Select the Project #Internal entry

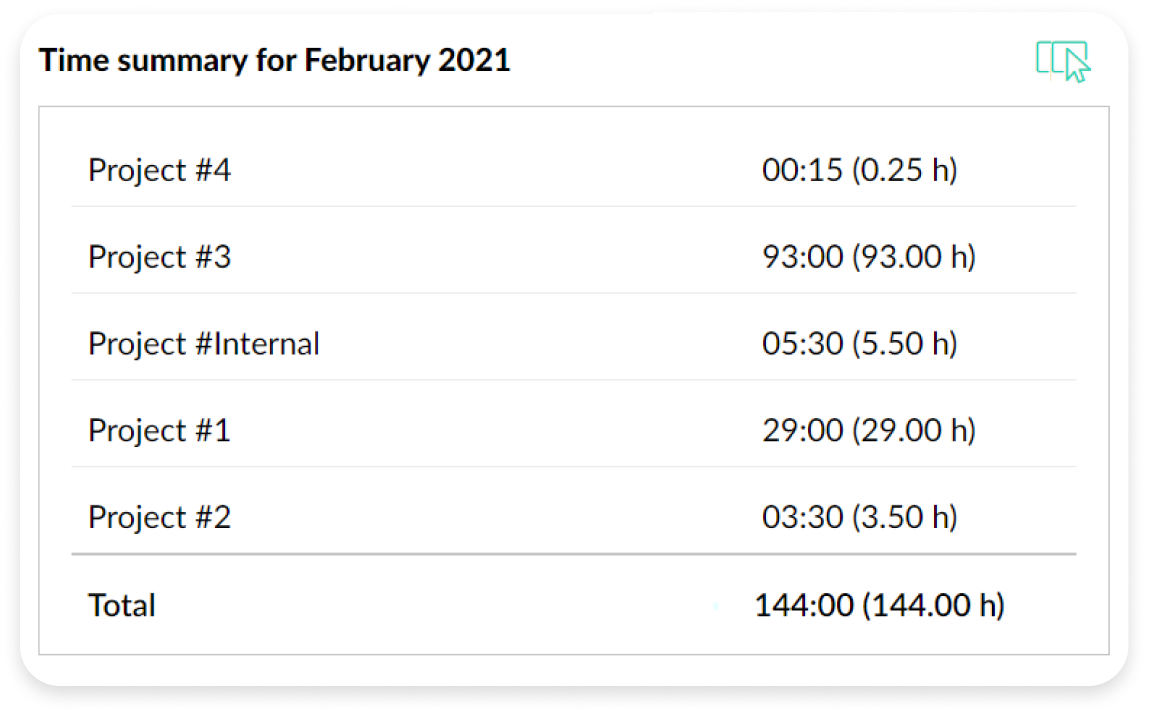[204, 344]
